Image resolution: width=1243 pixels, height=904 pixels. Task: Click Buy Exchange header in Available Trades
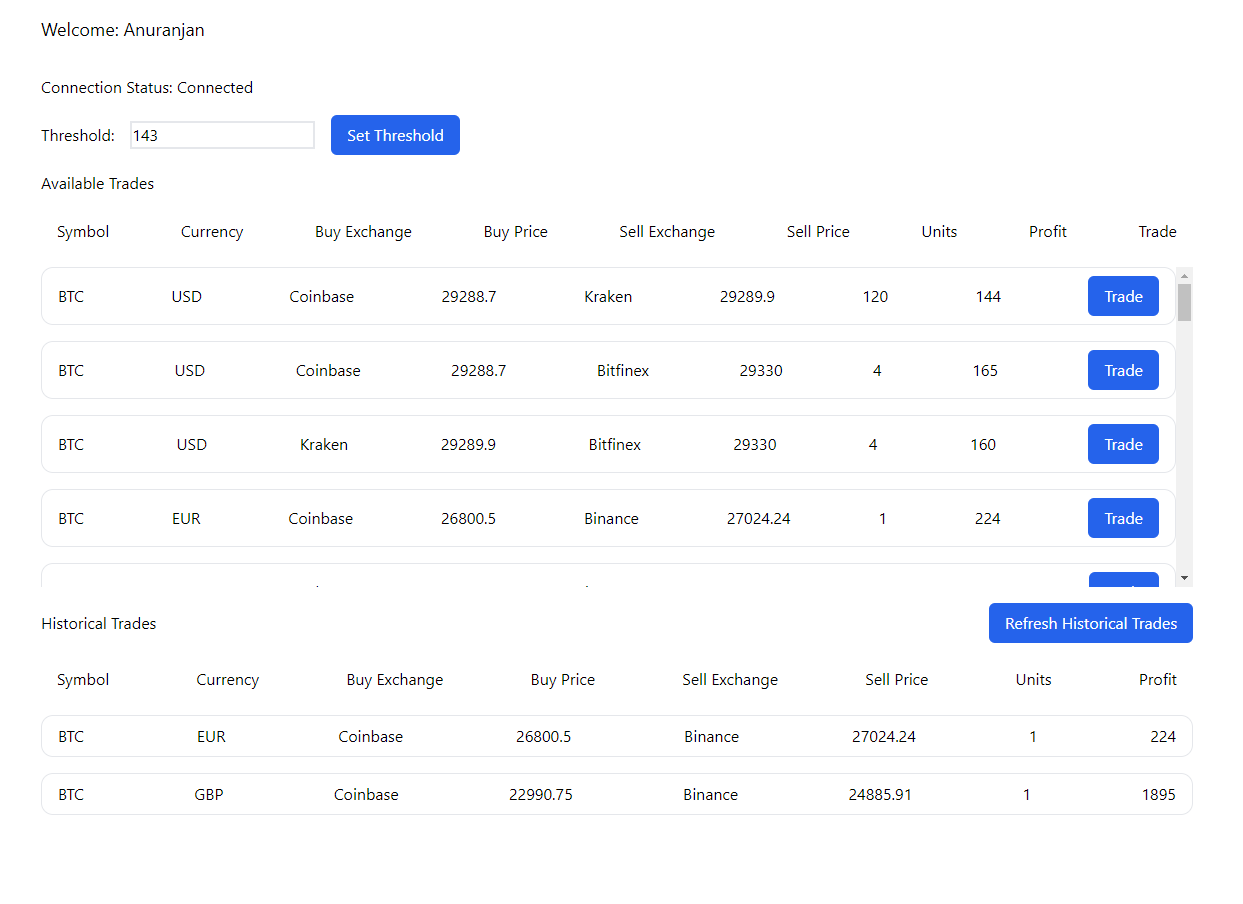(x=363, y=232)
